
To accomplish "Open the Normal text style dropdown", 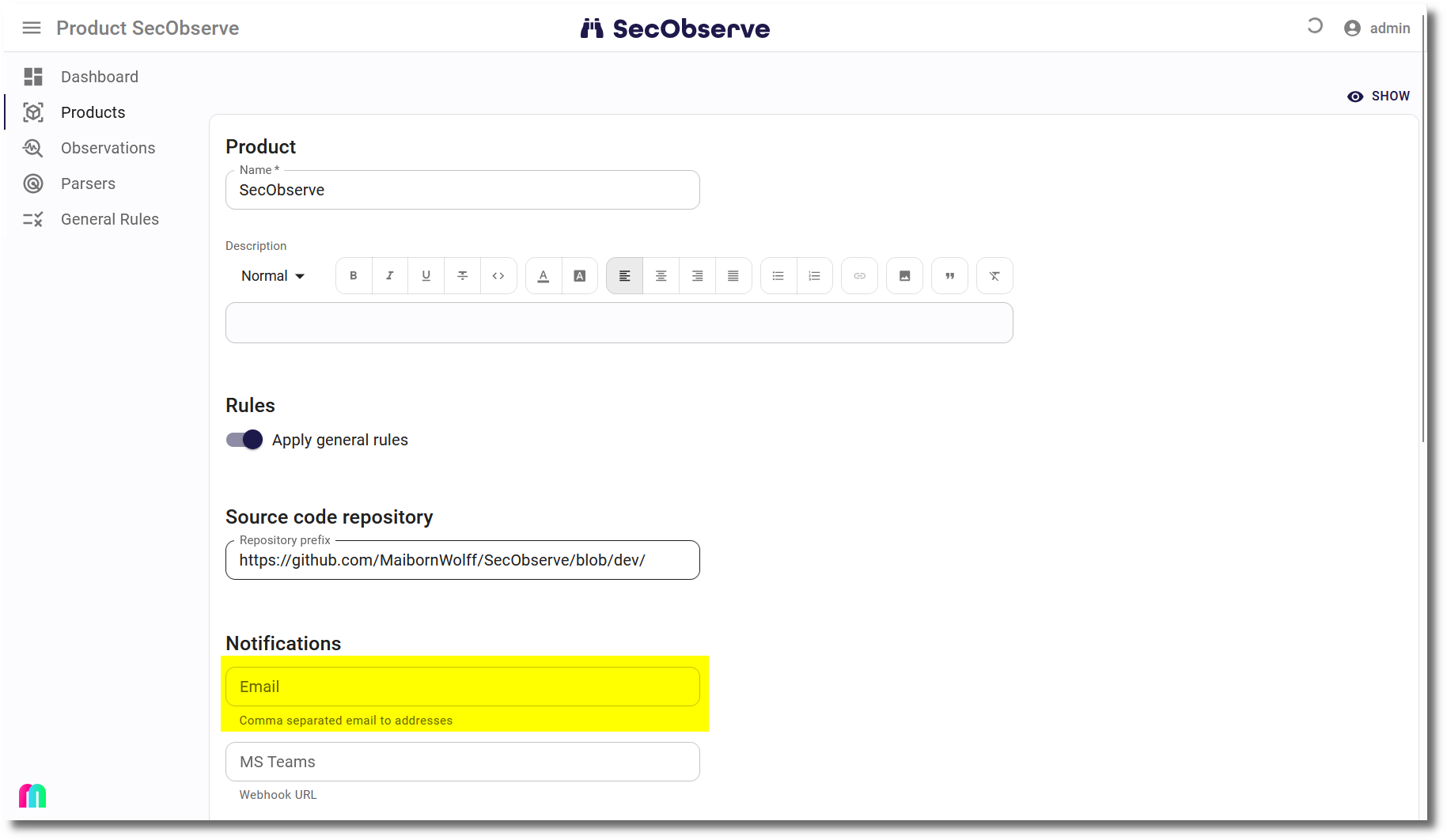I will tap(273, 276).
